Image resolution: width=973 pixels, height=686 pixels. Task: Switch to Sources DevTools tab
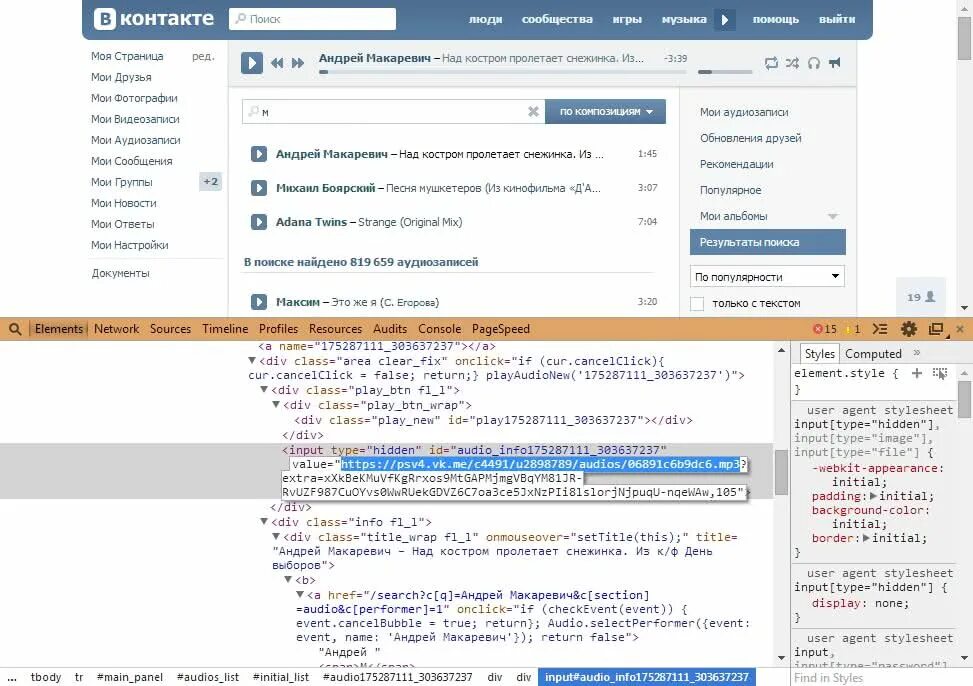[170, 329]
